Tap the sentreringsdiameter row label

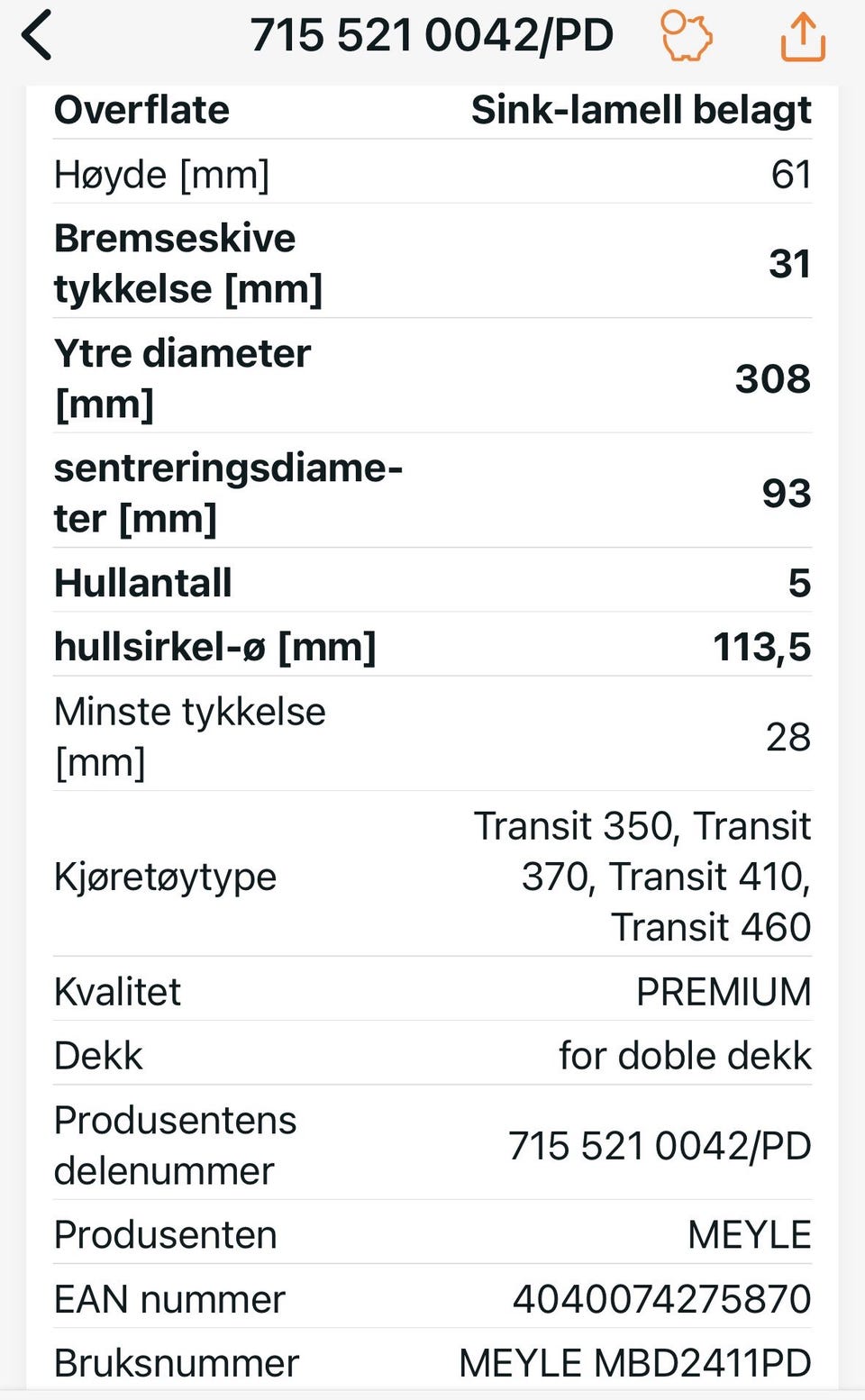[x=228, y=493]
